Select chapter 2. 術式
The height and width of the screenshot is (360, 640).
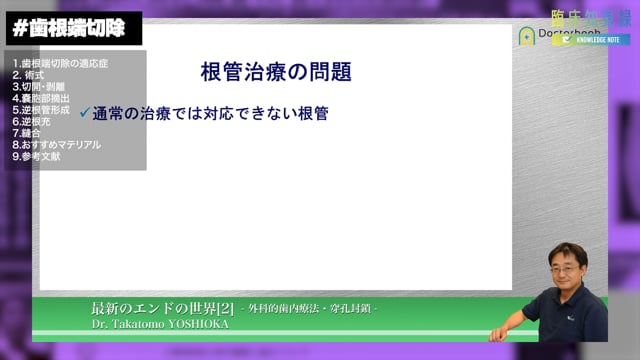(x=28, y=75)
